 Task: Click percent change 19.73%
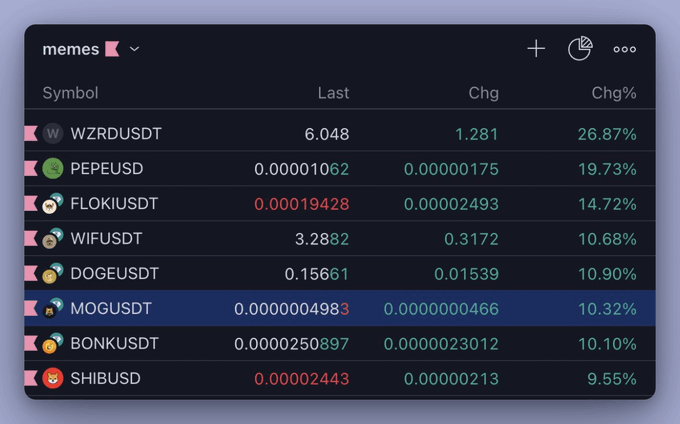click(x=607, y=169)
